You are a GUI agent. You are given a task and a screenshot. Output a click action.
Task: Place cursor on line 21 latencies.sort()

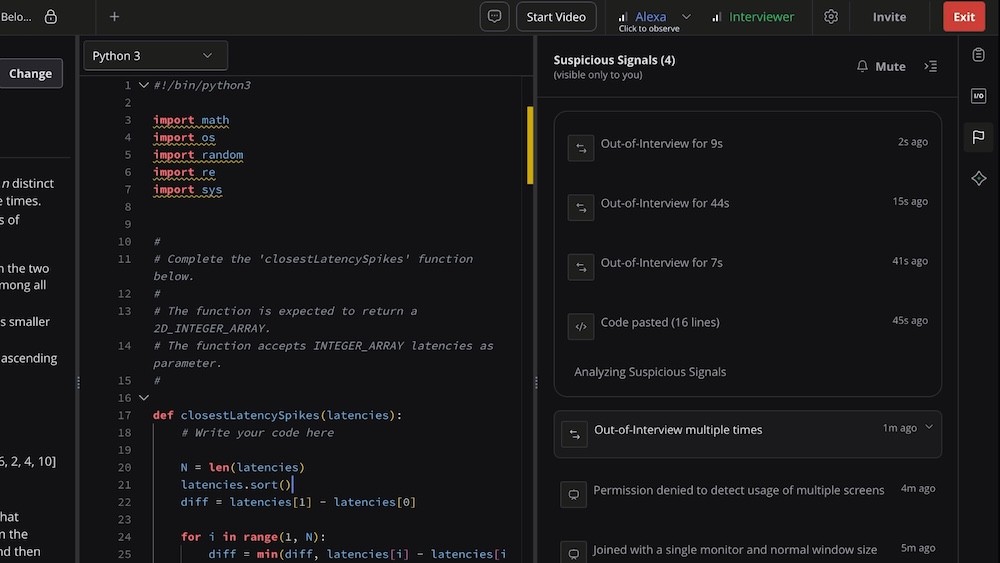[236, 485]
